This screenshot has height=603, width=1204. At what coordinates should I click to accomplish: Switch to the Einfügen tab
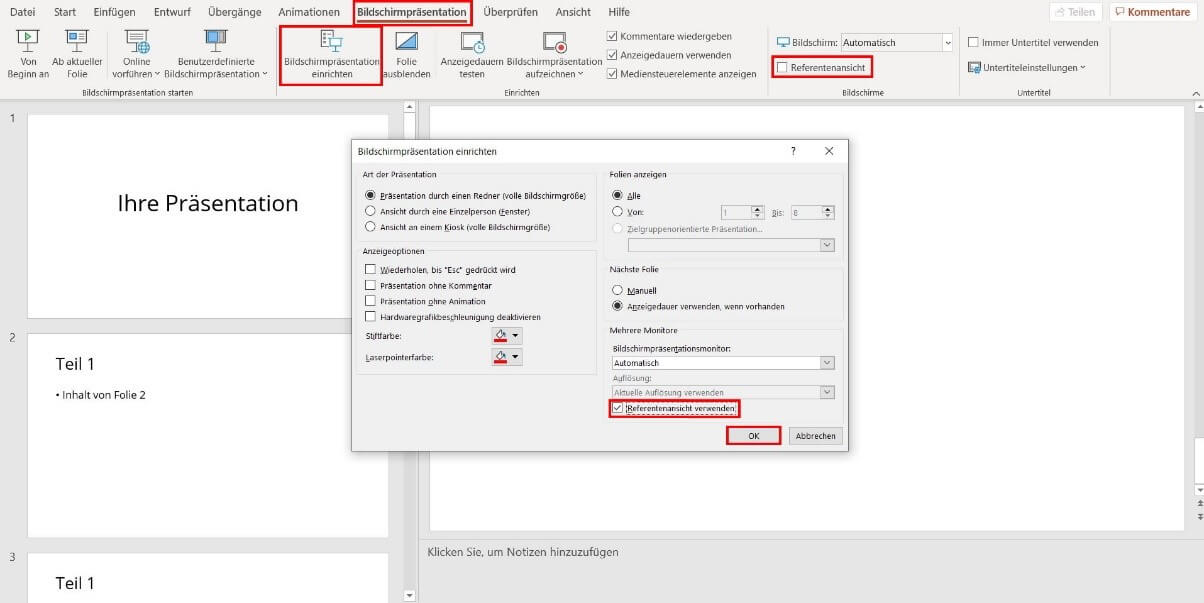[114, 12]
